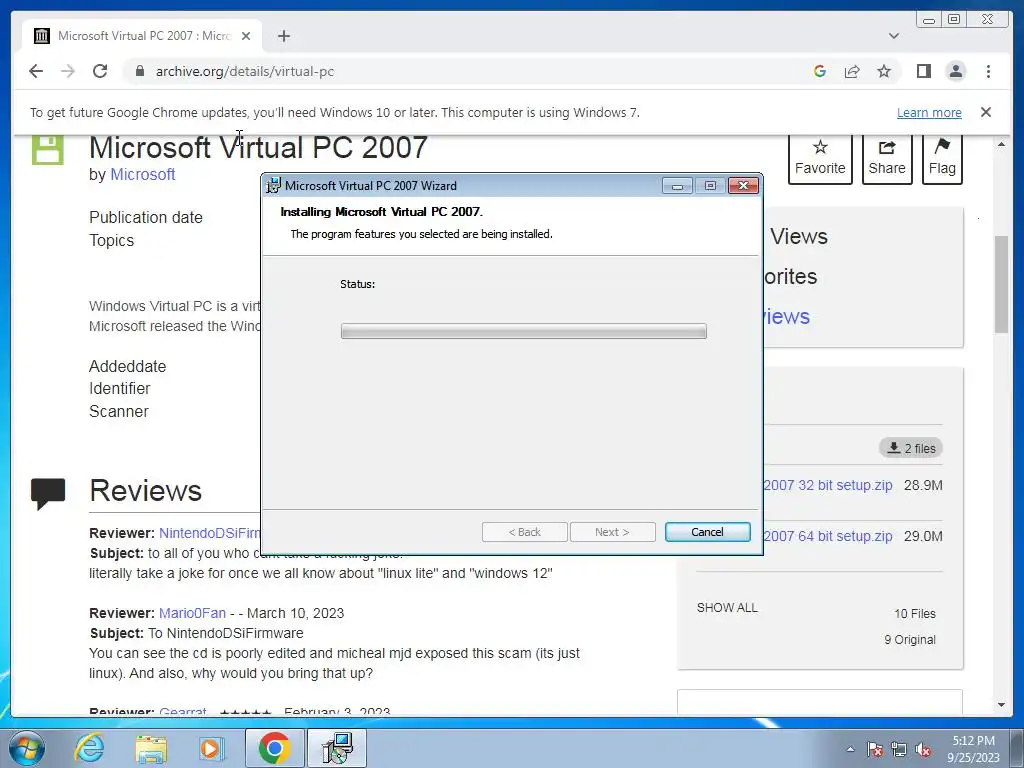
Task: Open the Action Center flag icon
Action: point(875,749)
